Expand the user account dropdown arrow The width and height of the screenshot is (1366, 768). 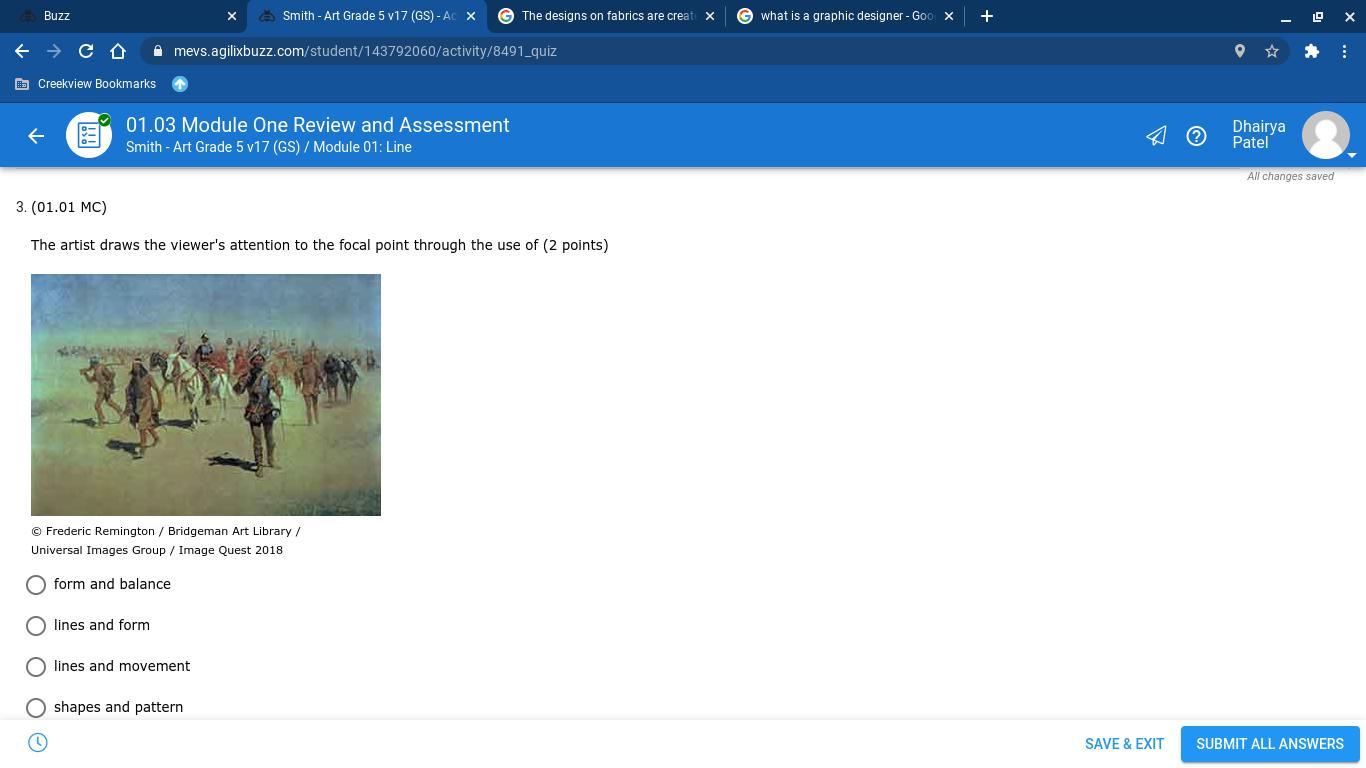pos(1352,155)
